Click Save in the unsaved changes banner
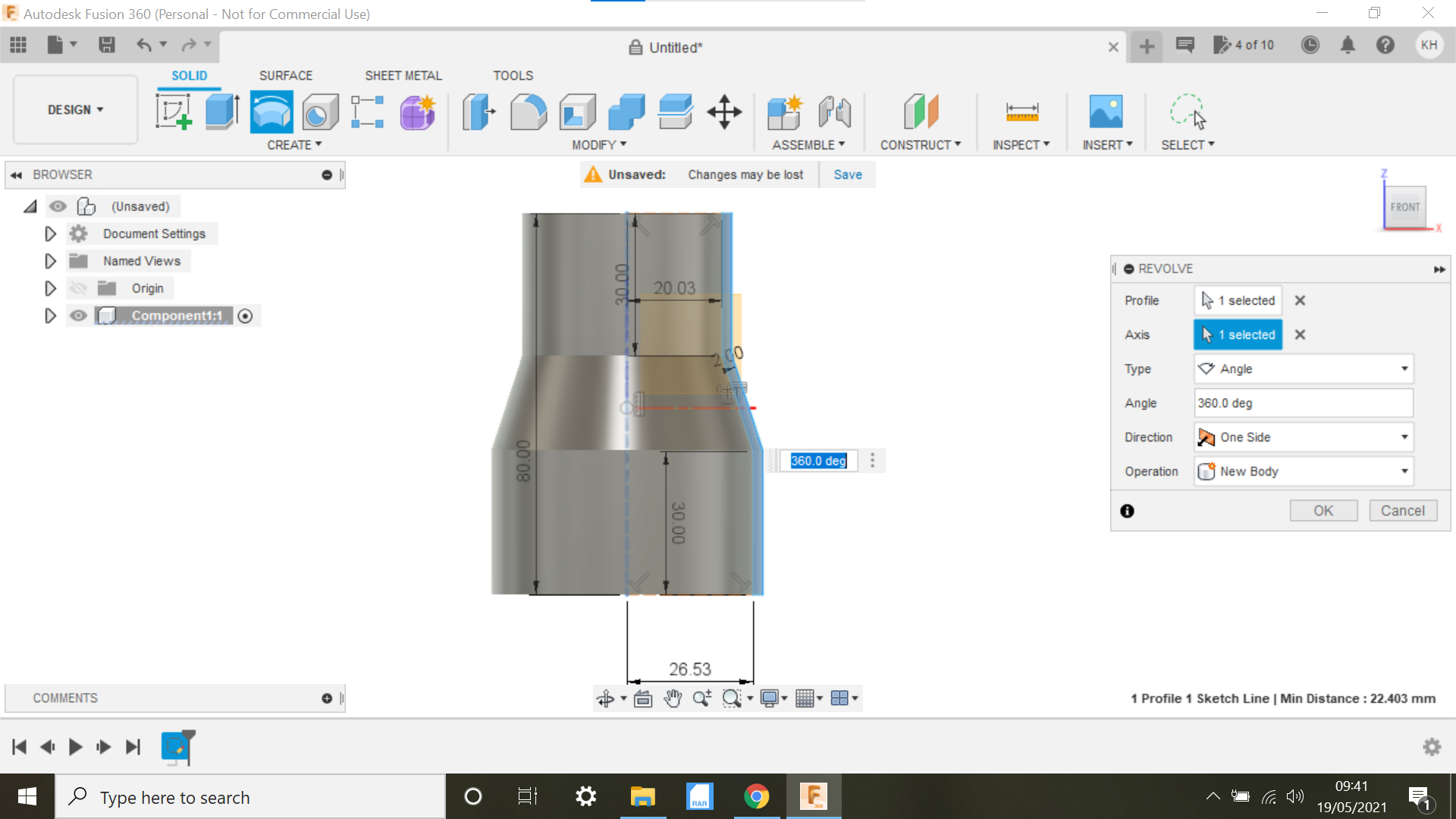The width and height of the screenshot is (1456, 819). [x=847, y=174]
